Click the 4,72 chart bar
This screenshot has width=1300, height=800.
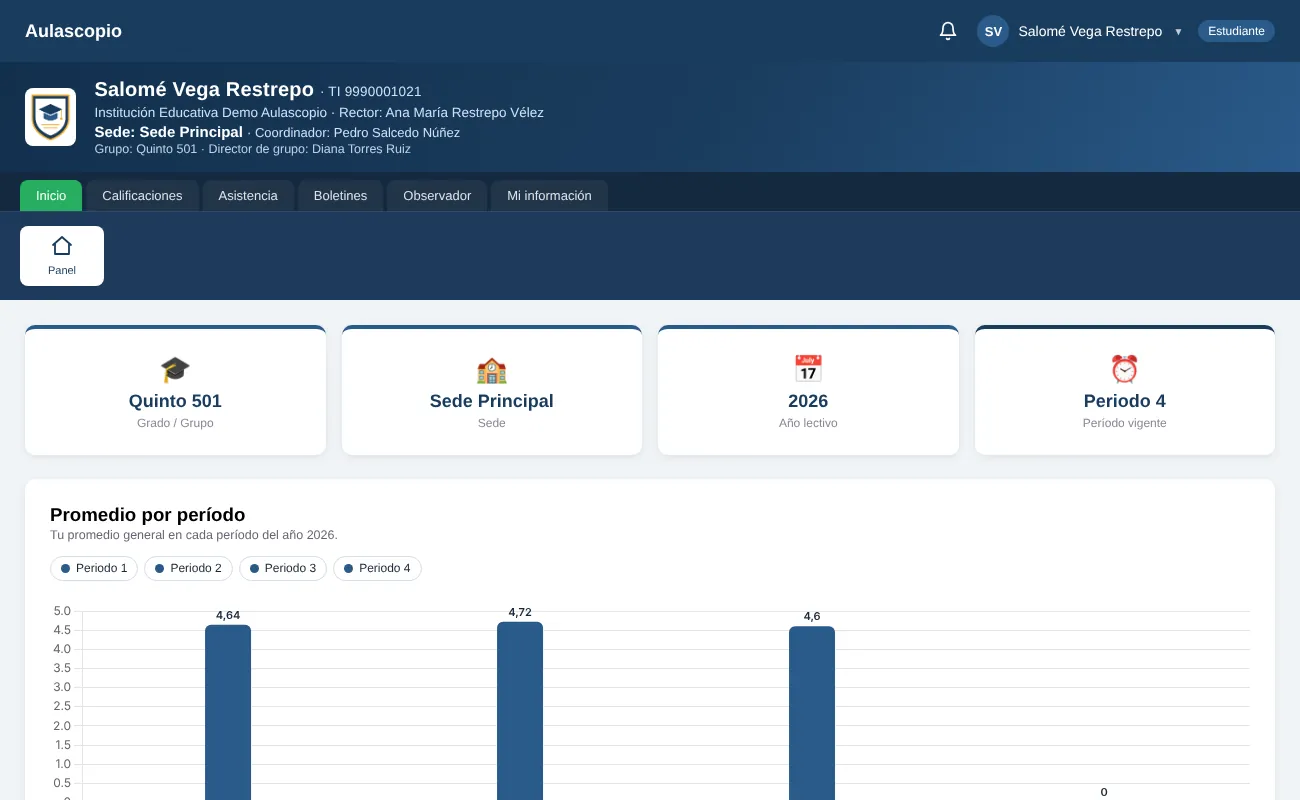(520, 711)
